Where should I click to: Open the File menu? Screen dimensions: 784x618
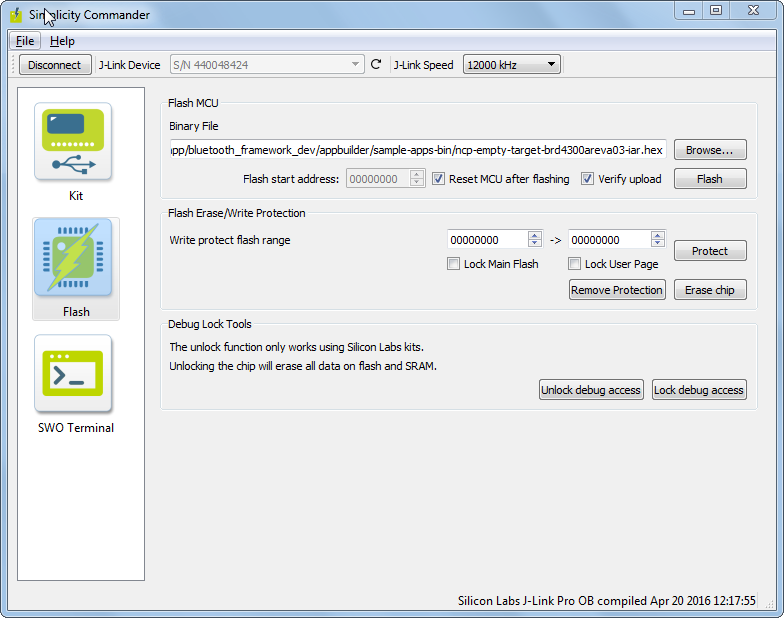point(25,41)
